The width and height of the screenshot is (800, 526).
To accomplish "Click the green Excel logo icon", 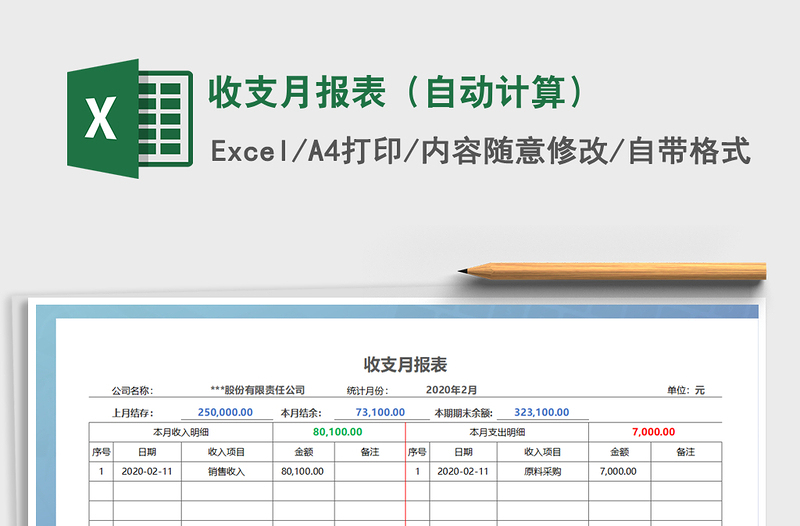I will (x=128, y=119).
